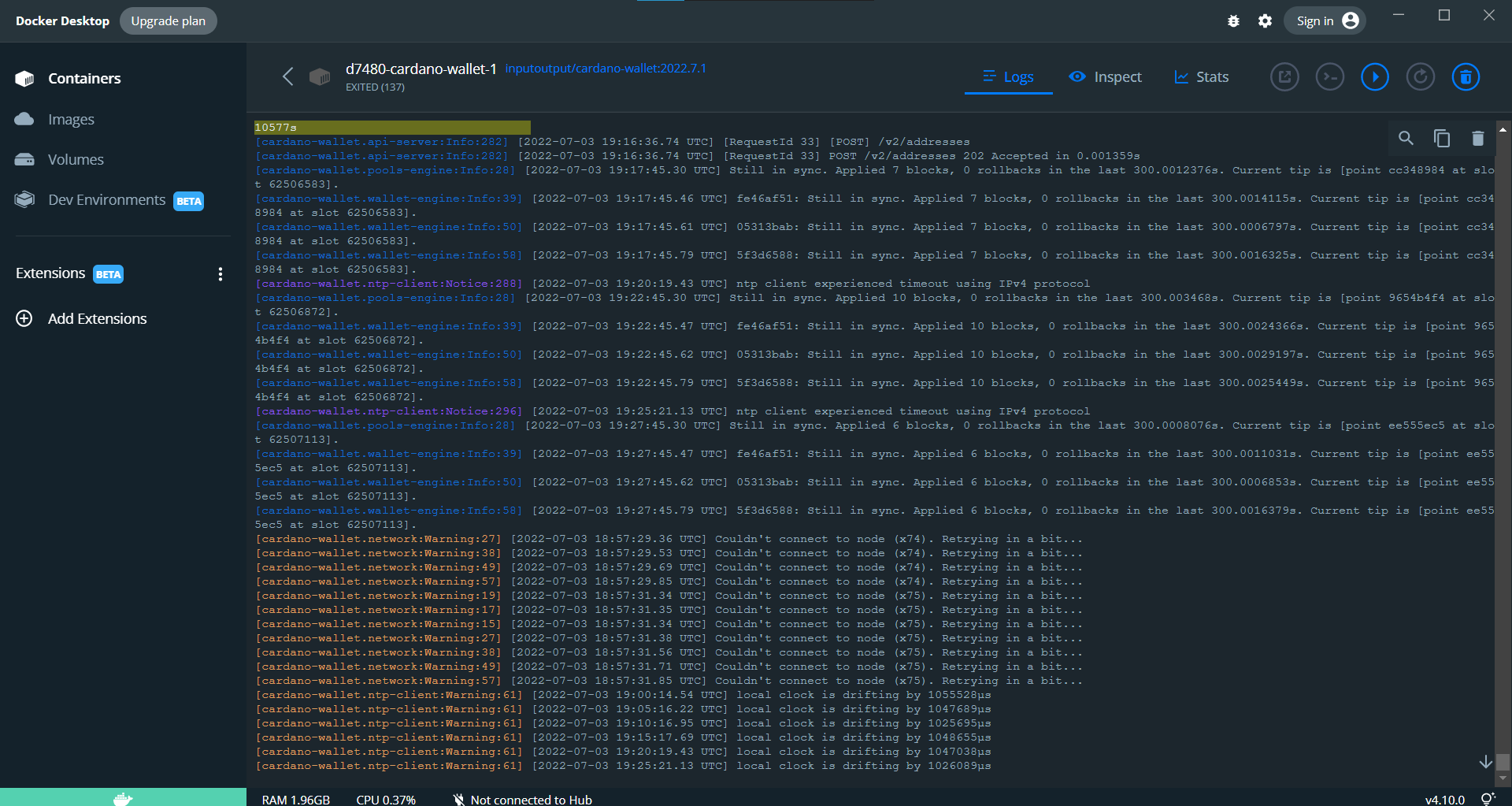Click the CPU 0.37% status entry
Image resolution: width=1512 pixels, height=806 pixels.
pos(386,800)
